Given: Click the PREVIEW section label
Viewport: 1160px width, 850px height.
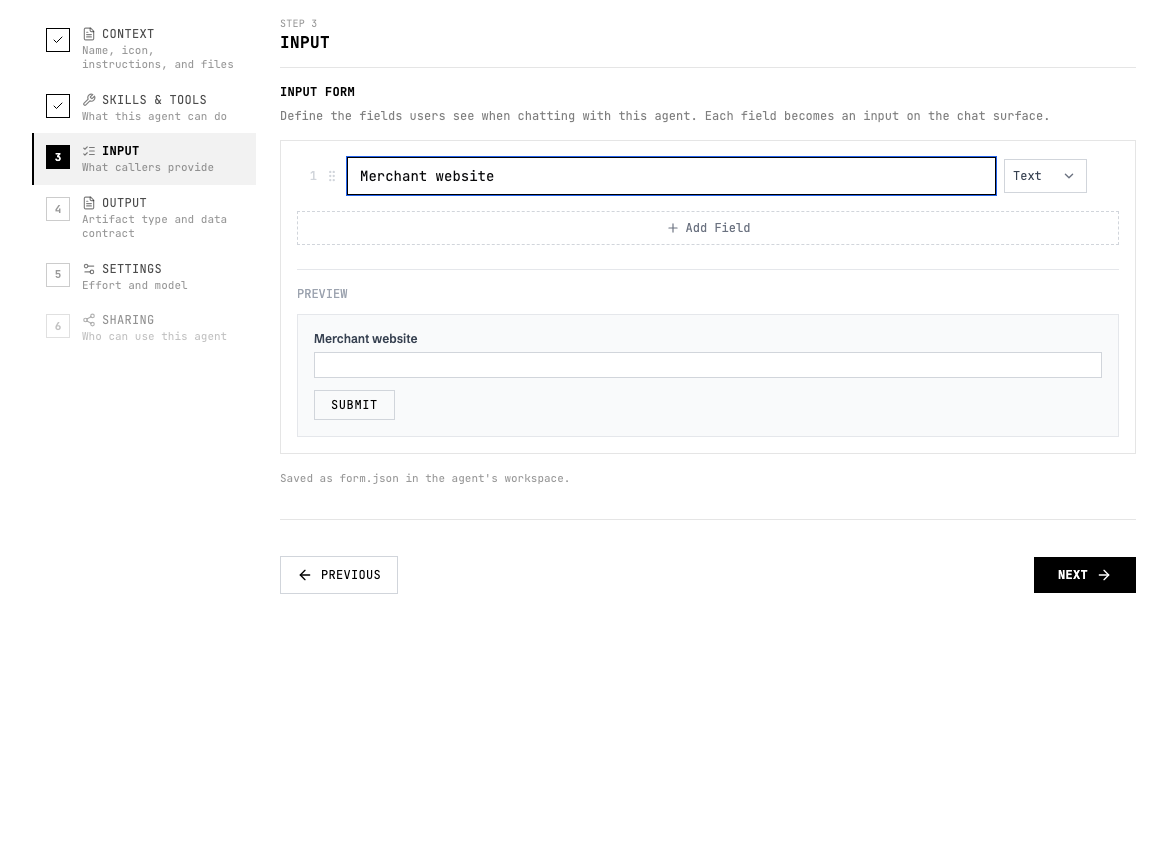Looking at the screenshot, I should pyautogui.click(x=323, y=294).
